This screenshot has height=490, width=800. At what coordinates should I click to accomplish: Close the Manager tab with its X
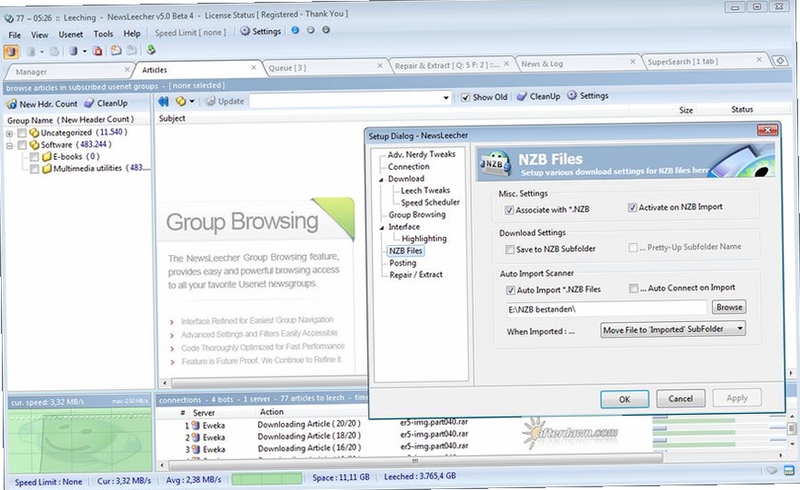[127, 69]
